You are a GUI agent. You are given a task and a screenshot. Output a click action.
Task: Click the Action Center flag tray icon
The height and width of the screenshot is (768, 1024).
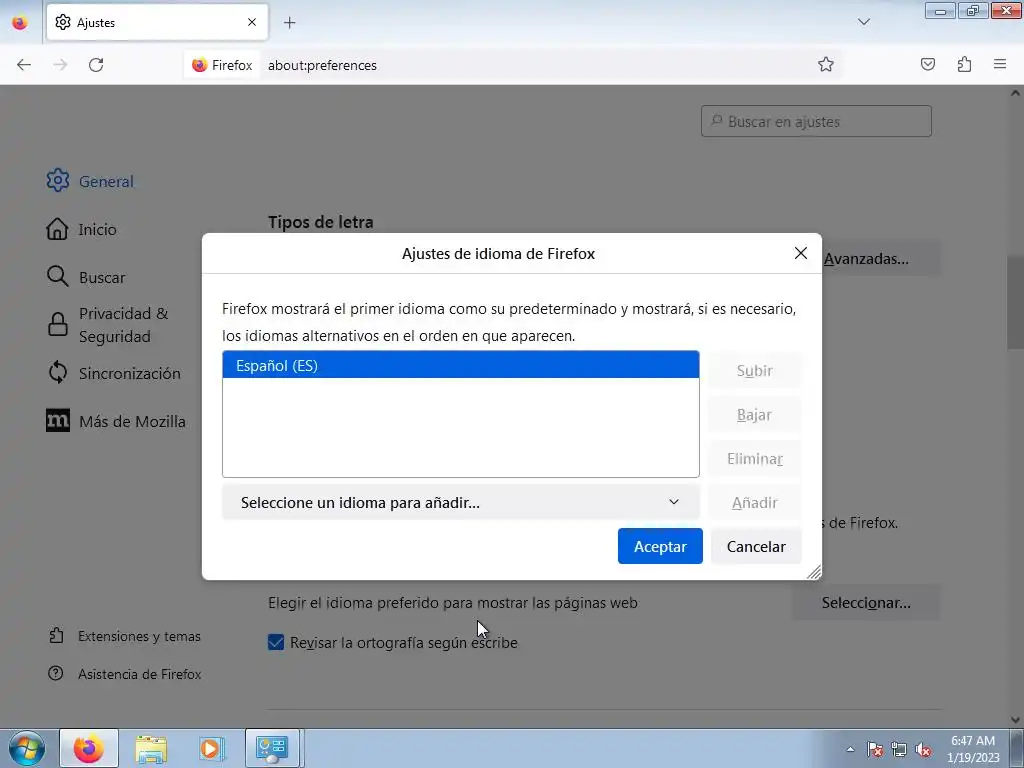click(875, 750)
